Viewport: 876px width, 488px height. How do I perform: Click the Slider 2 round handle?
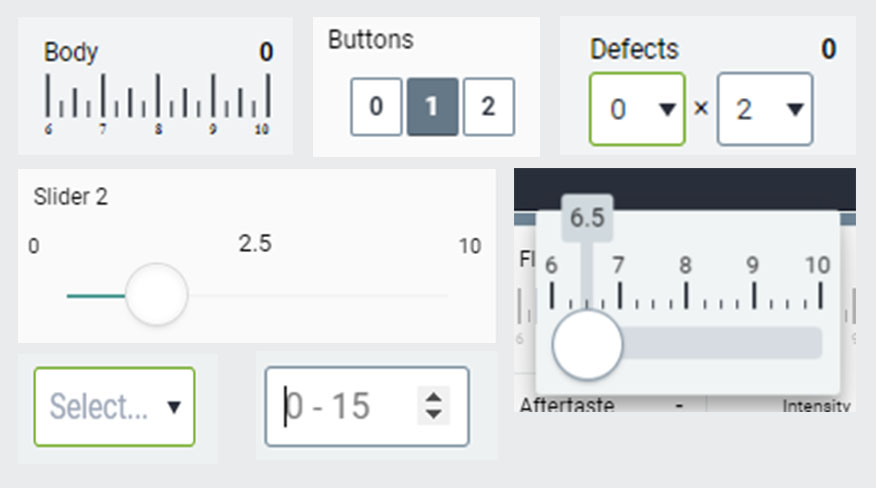156,295
